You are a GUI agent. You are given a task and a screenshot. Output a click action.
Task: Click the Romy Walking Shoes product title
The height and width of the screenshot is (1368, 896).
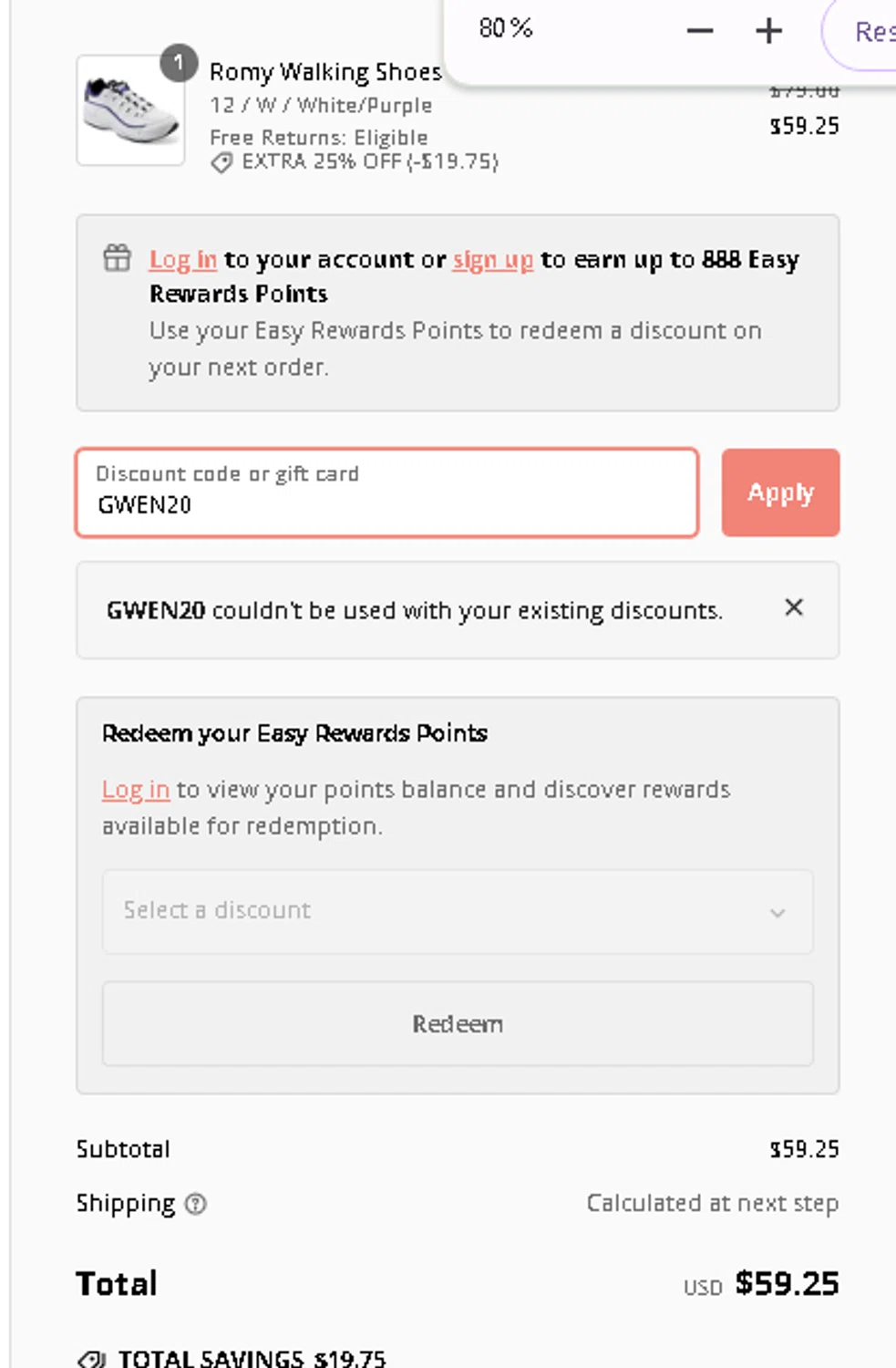325,72
